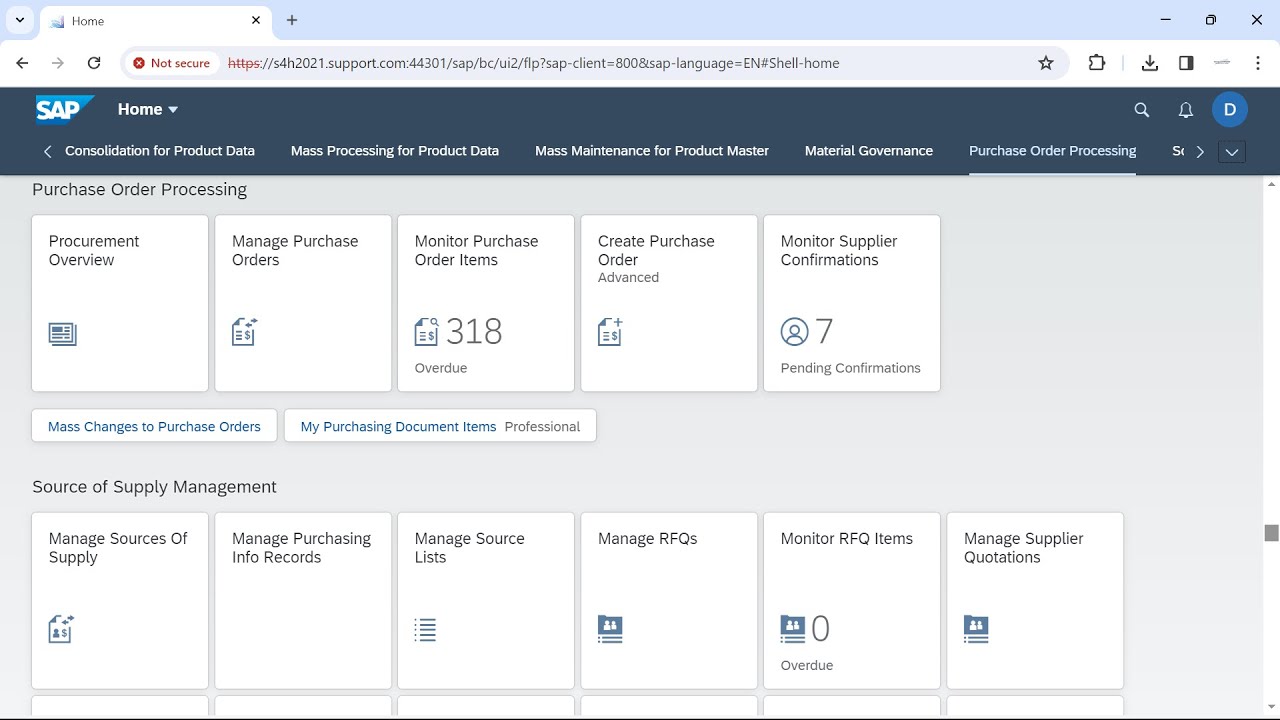Switch to Consolidation for Product Data tab

pos(160,151)
